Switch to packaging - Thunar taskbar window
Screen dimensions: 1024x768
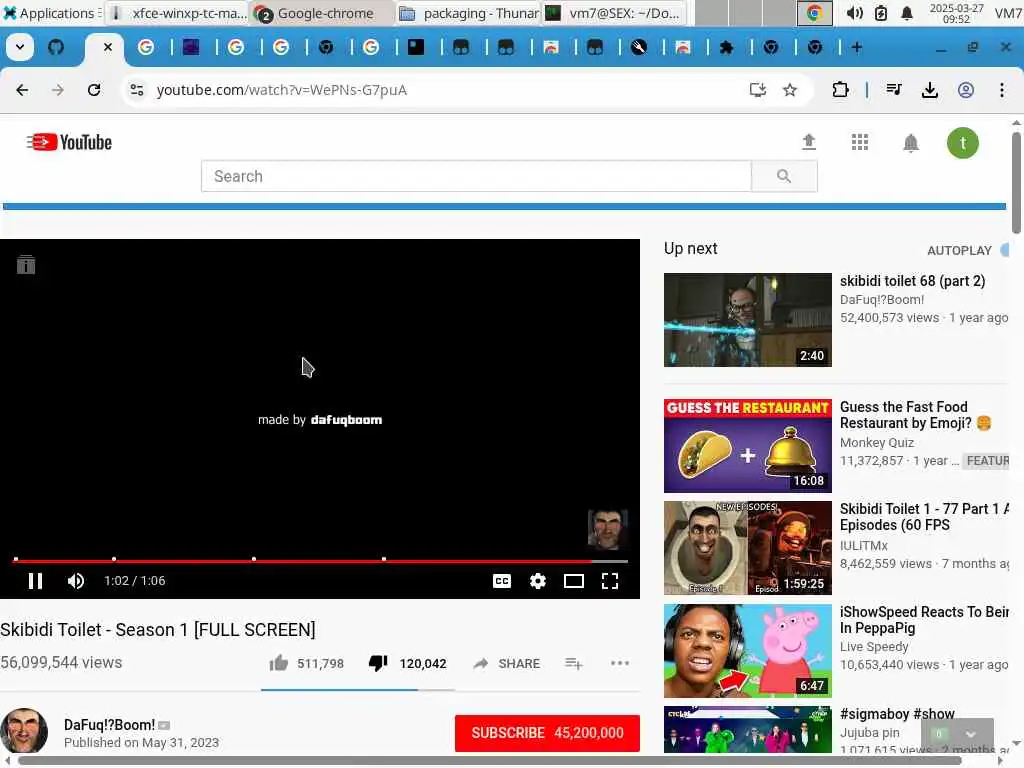pos(469,13)
